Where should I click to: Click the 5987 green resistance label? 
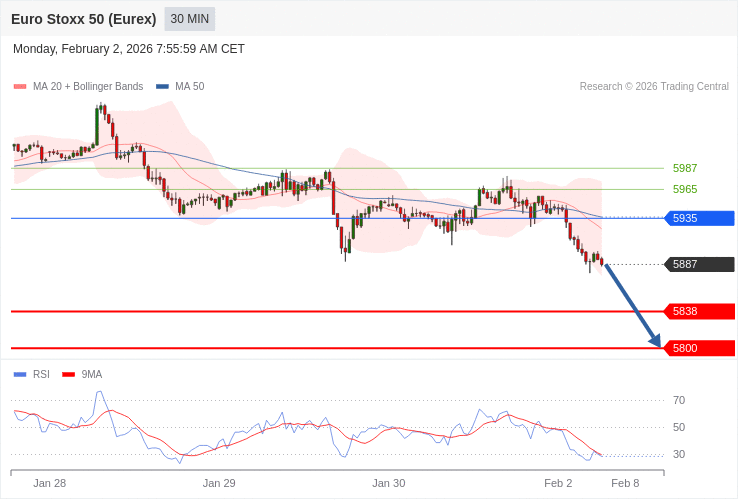(x=685, y=168)
